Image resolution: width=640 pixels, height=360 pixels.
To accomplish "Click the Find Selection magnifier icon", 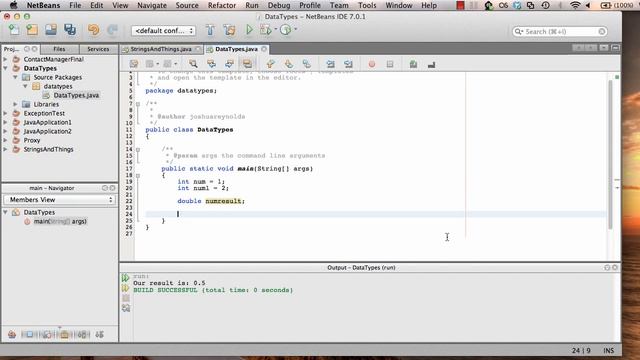I will click(193, 64).
